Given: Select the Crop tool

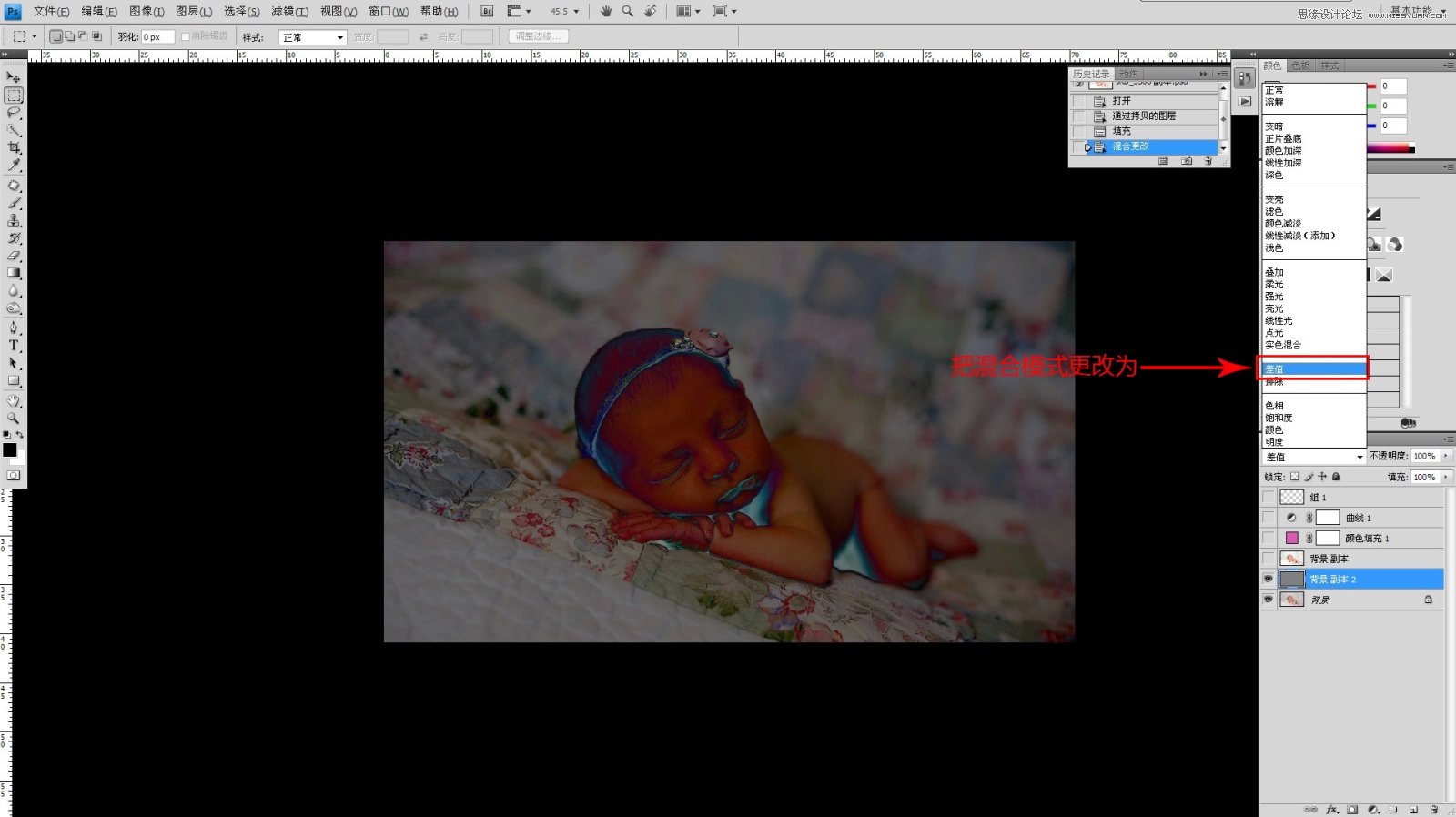Looking at the screenshot, I should pyautogui.click(x=14, y=147).
